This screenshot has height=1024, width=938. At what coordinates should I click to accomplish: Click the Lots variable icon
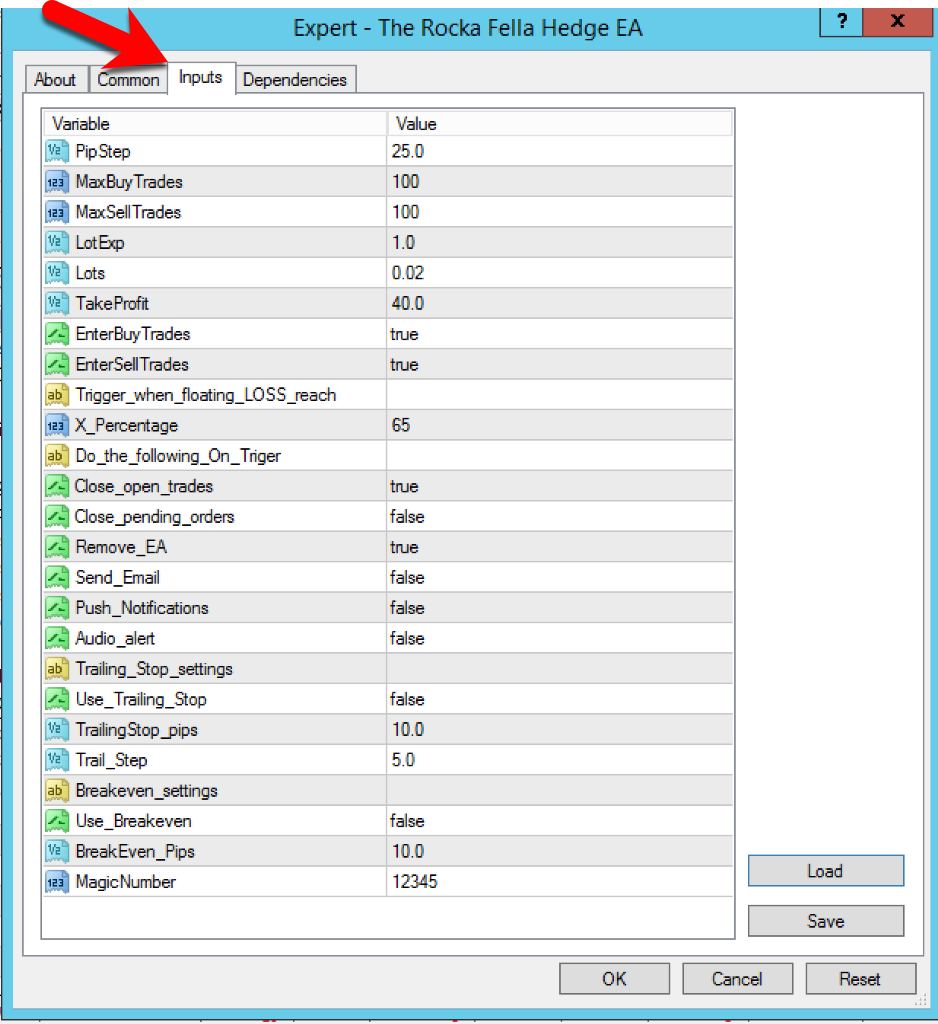tap(57, 273)
